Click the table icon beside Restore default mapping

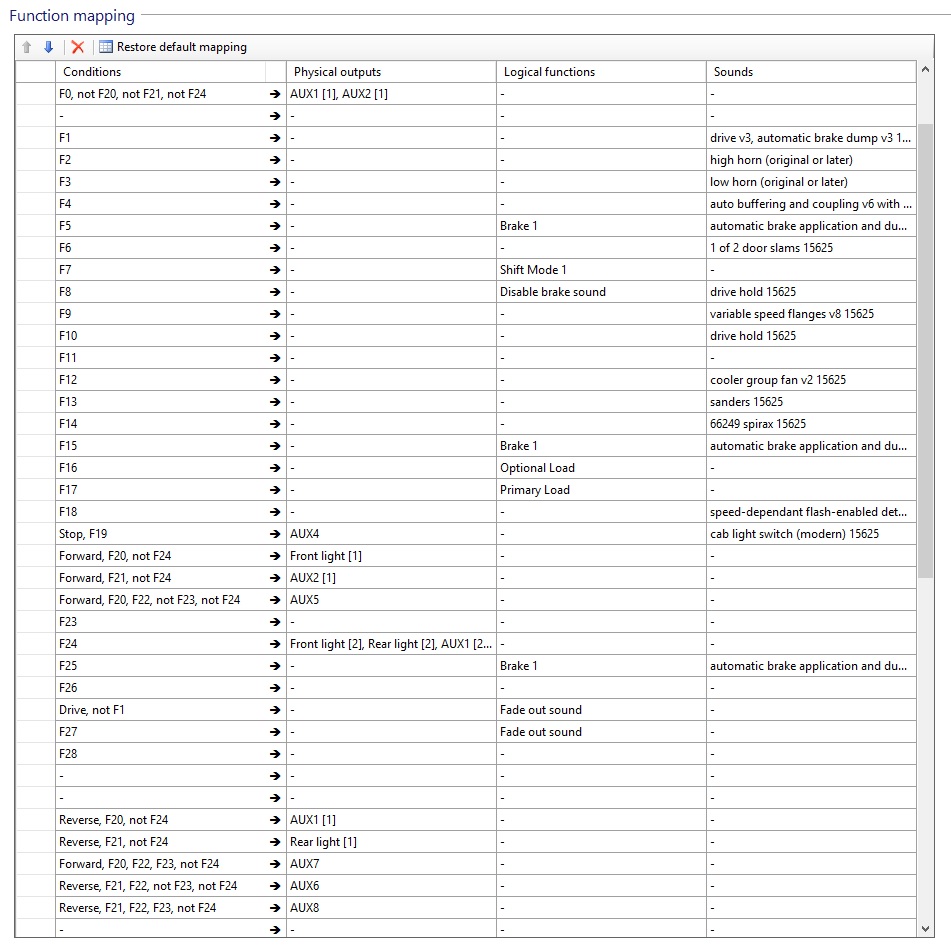105,47
